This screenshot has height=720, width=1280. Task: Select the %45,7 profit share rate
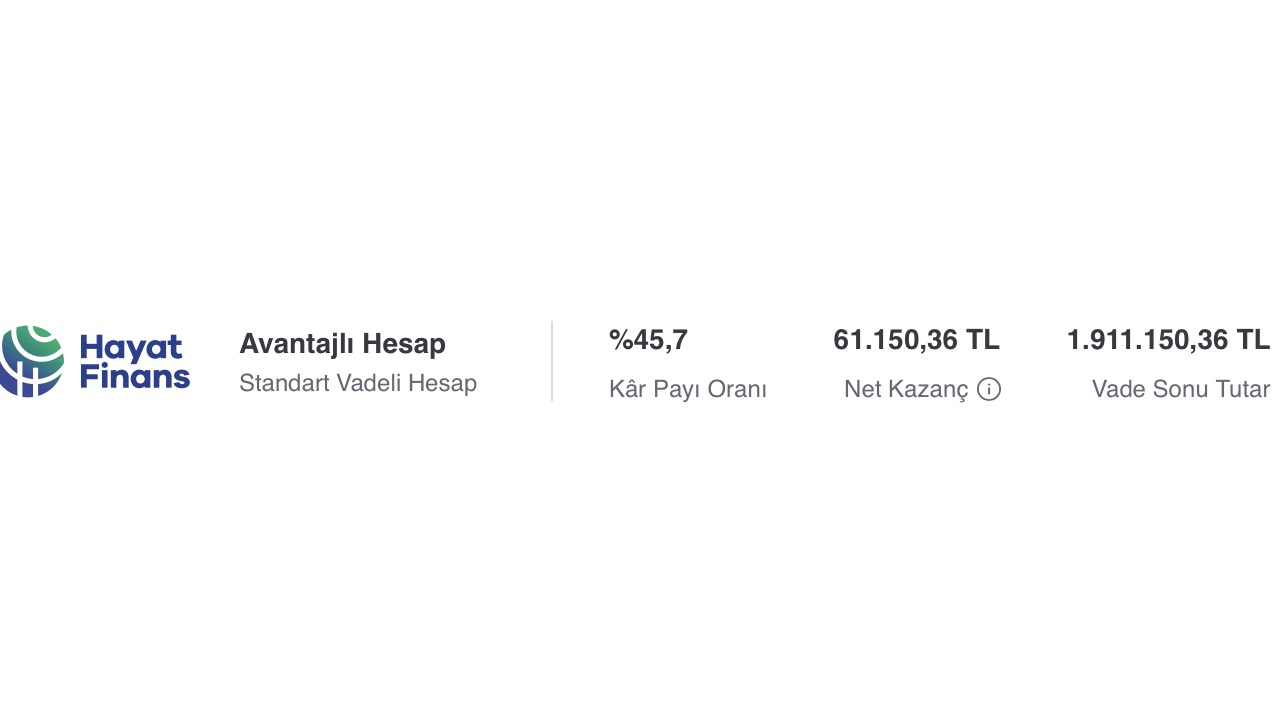pos(648,340)
